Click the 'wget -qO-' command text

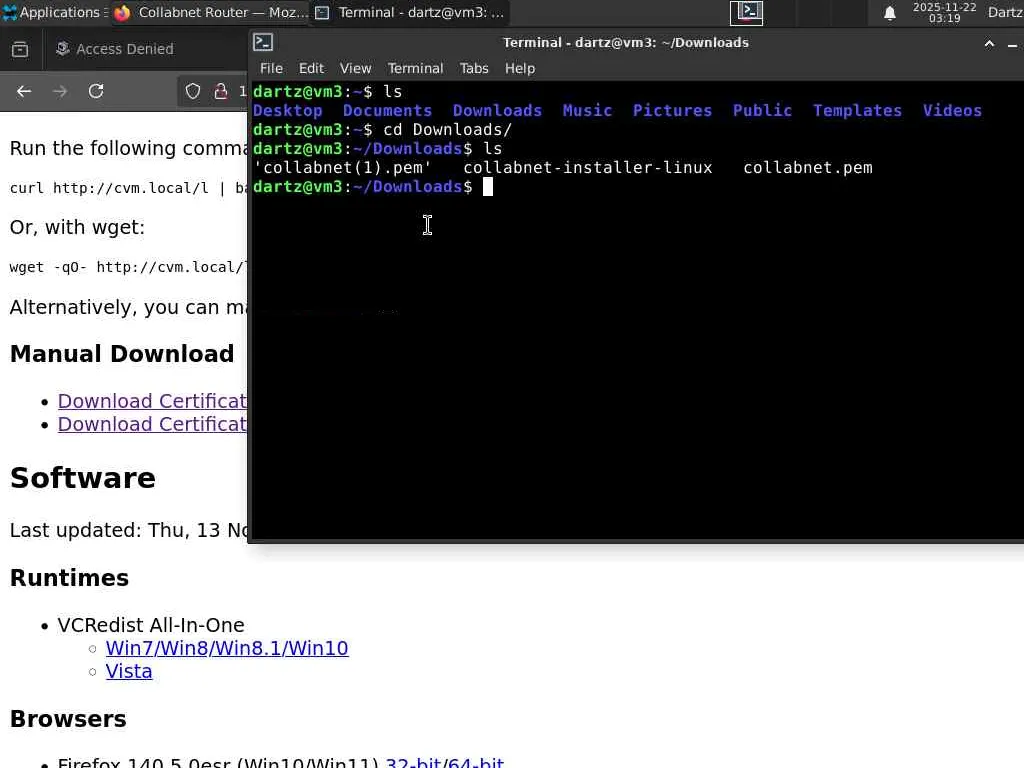click(48, 268)
